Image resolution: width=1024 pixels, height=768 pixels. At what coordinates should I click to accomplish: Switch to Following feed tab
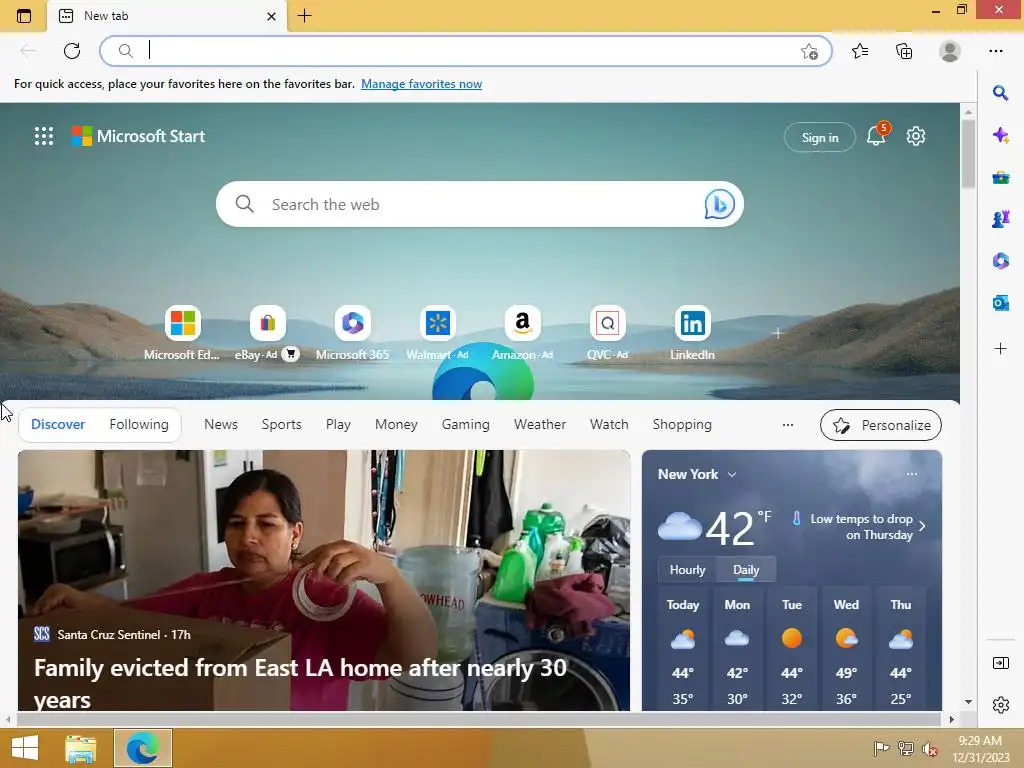[x=139, y=424]
